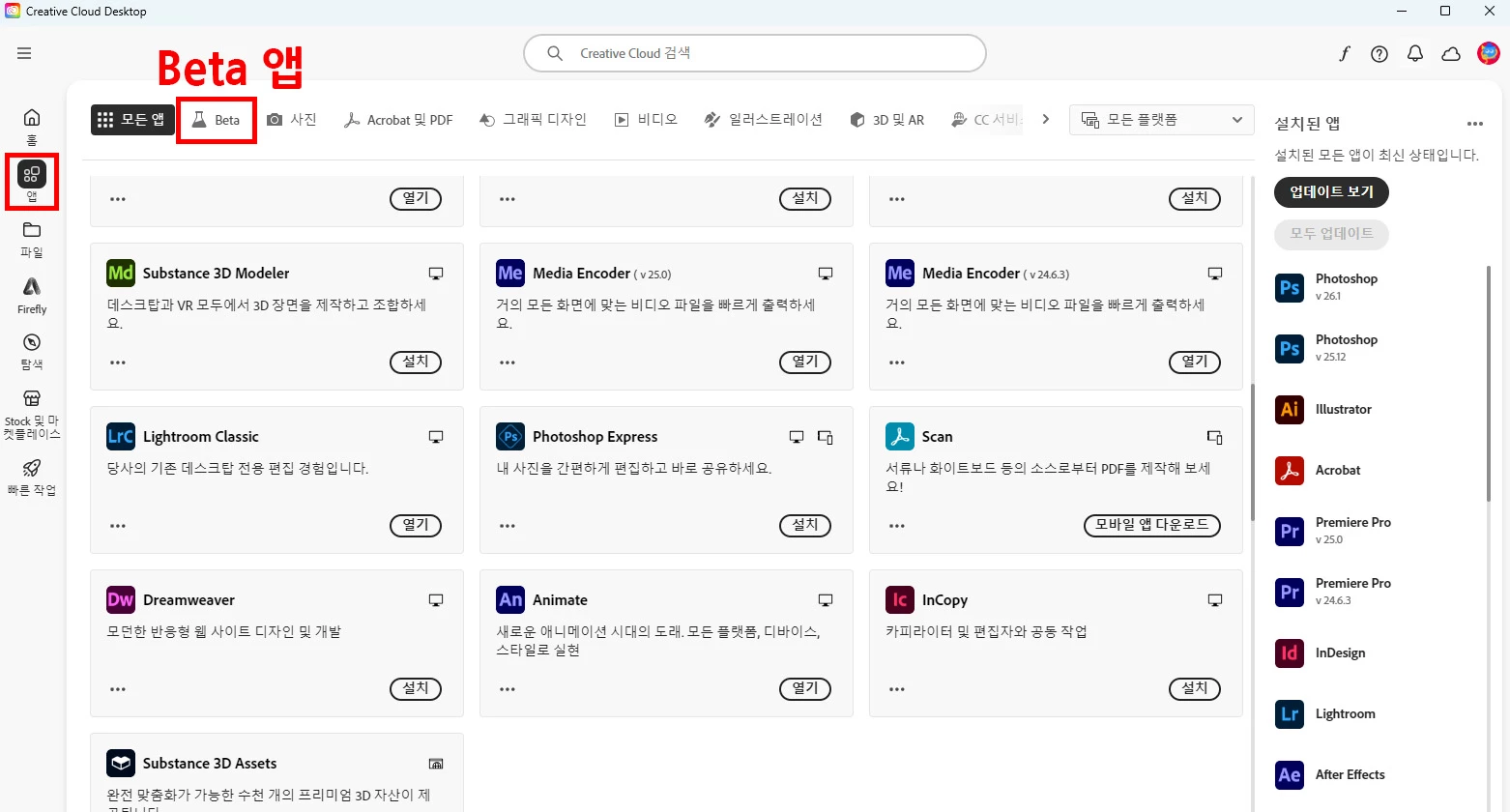Open more options for Media Encoder v25.0
1510x812 pixels.
pos(508,362)
